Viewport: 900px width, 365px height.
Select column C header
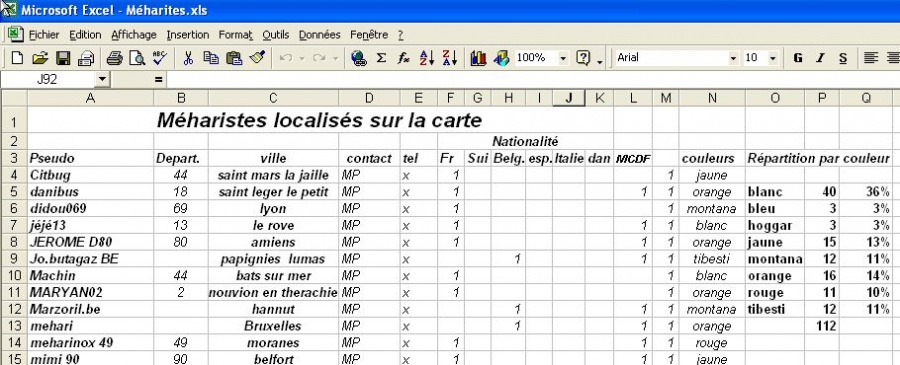pos(273,98)
